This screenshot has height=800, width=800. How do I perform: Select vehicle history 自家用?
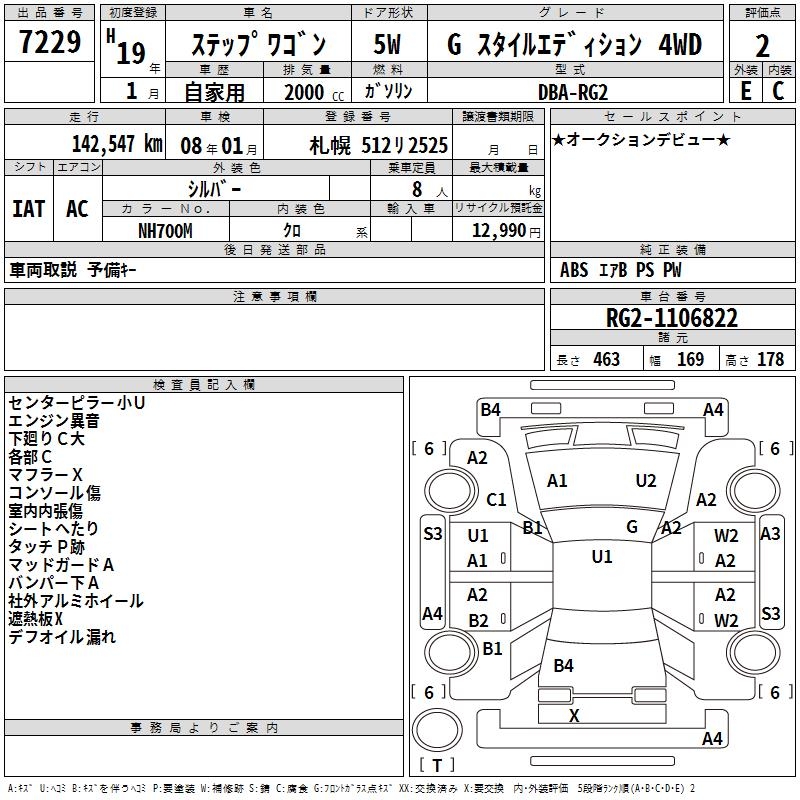pos(214,92)
